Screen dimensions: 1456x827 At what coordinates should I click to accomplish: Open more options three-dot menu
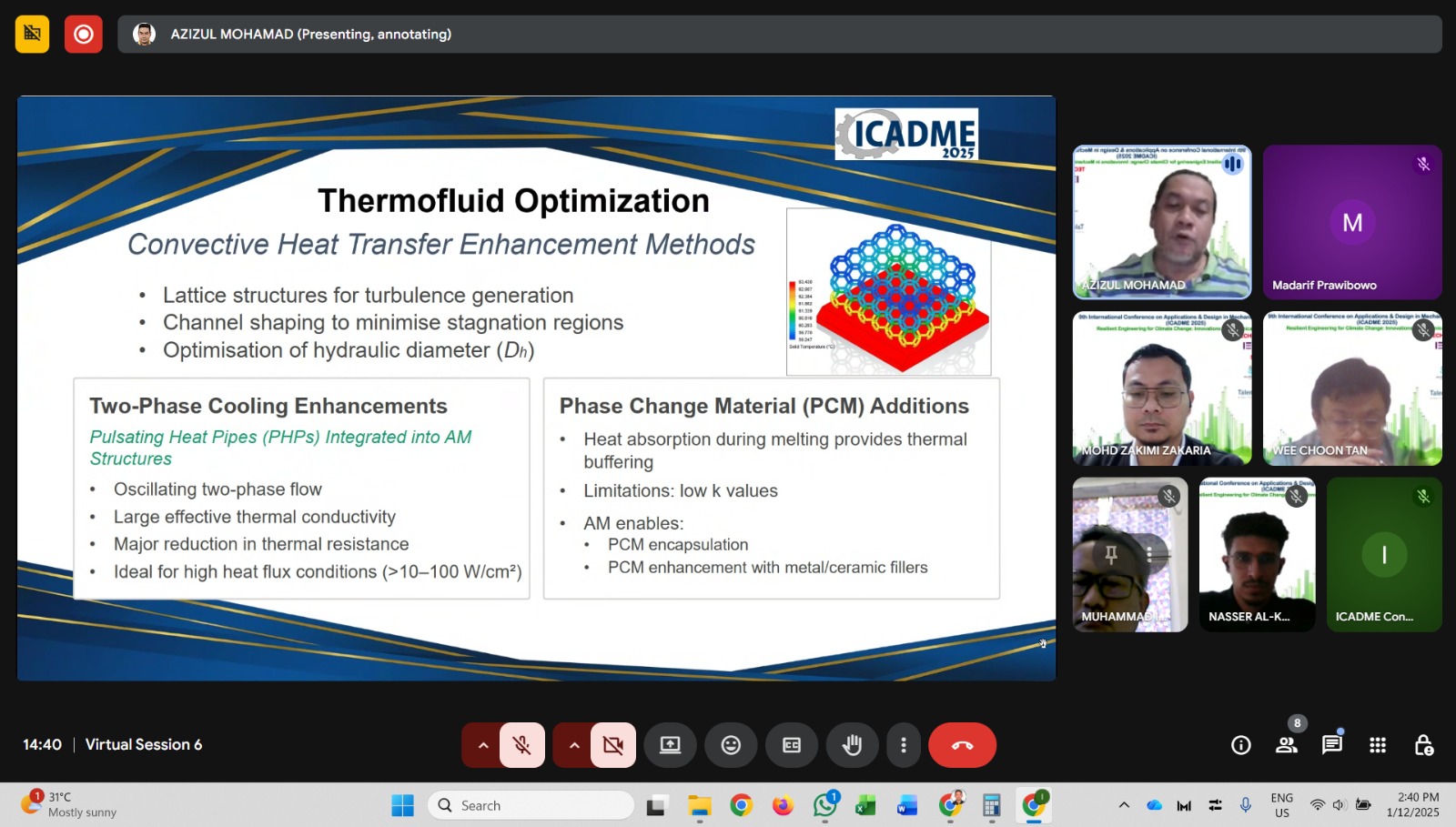[x=903, y=745]
